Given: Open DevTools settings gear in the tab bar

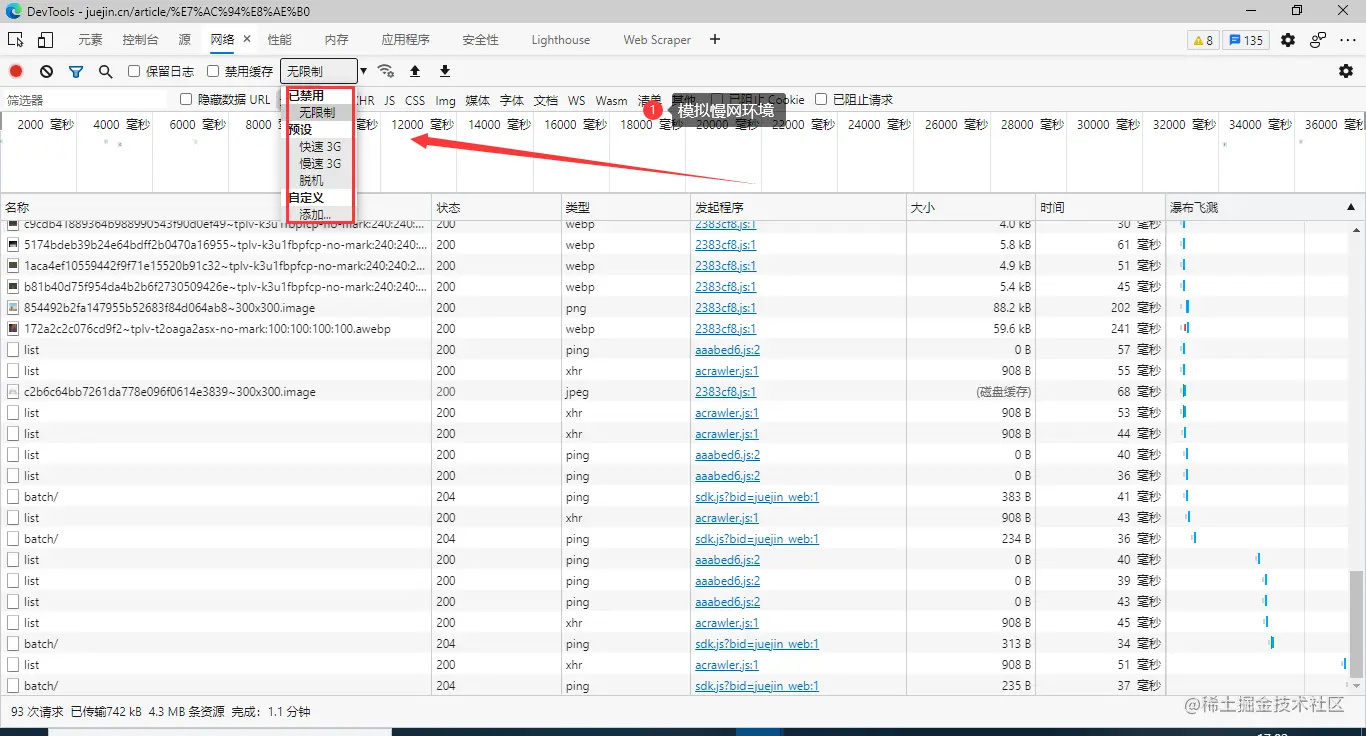Looking at the screenshot, I should tap(1288, 40).
